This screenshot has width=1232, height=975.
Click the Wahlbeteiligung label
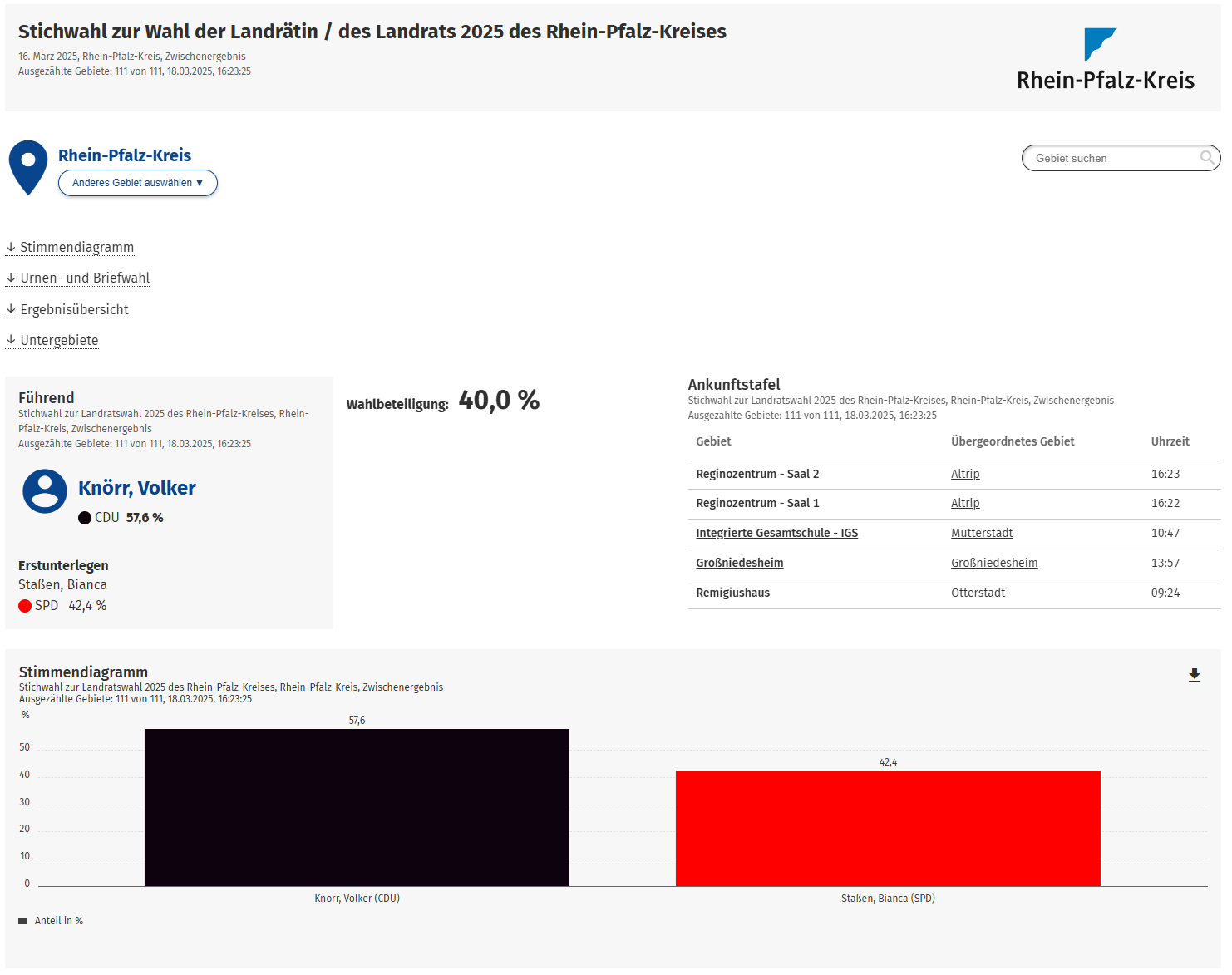coord(397,405)
